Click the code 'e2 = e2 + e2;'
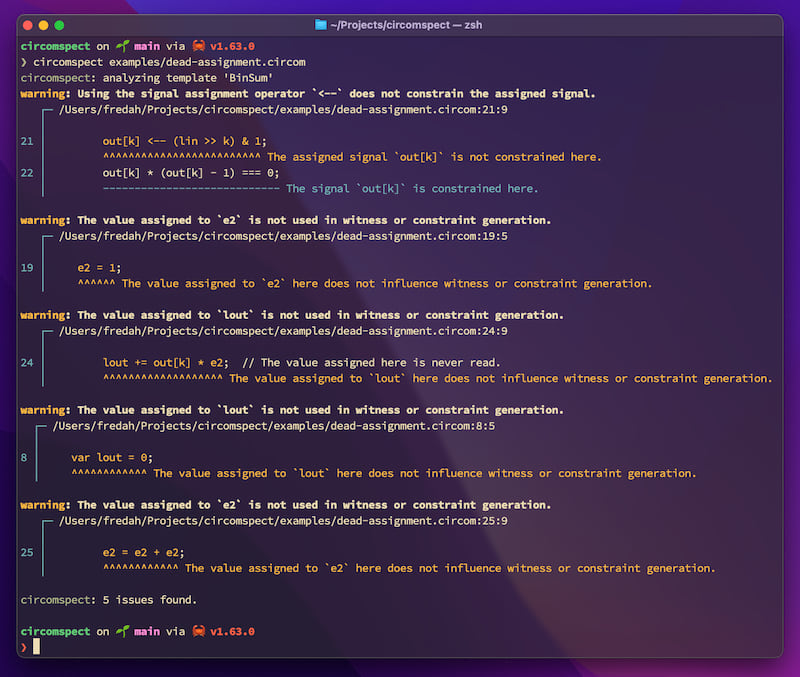Image resolution: width=800 pixels, height=677 pixels. point(143,553)
